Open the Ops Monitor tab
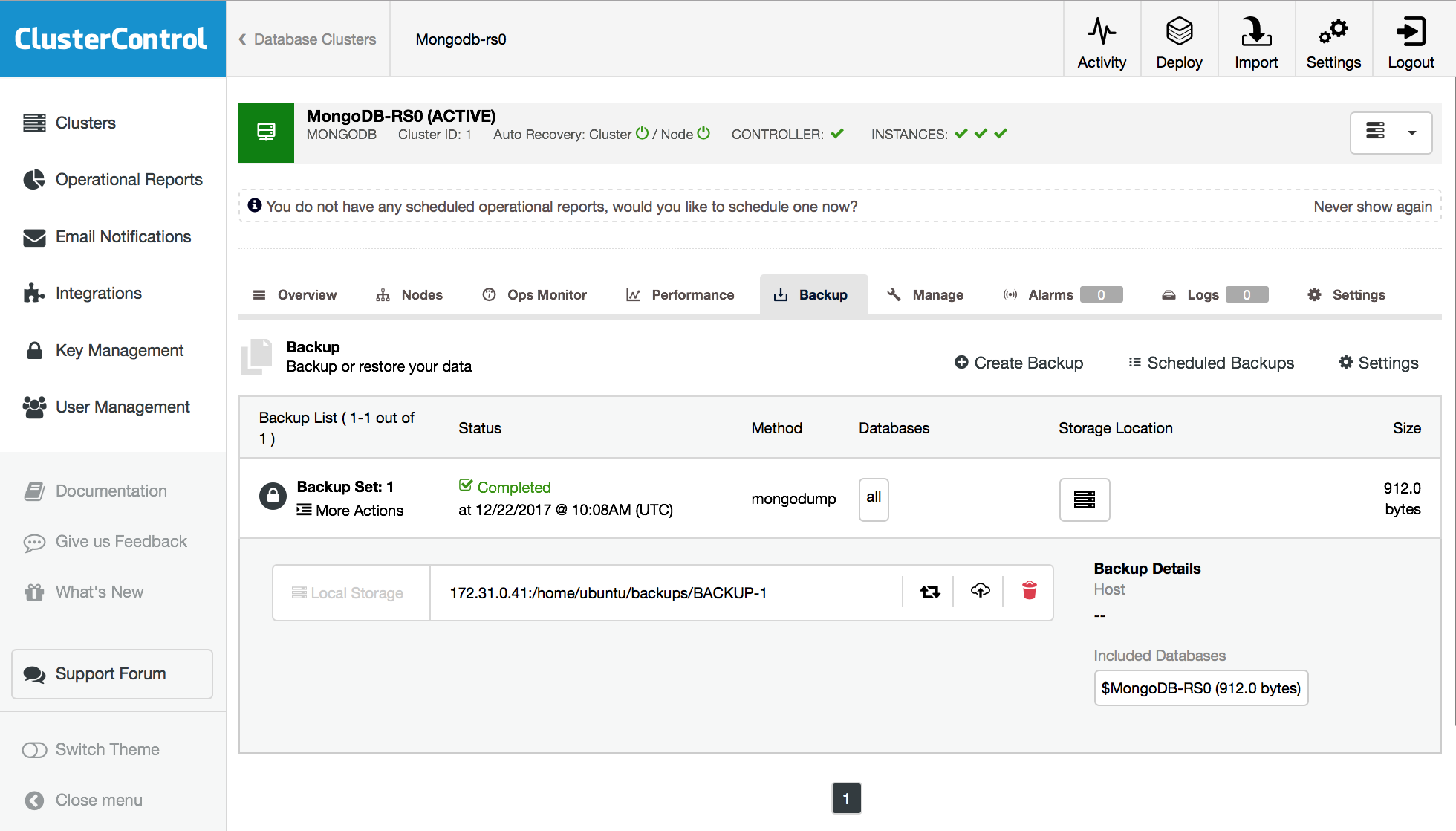 click(x=535, y=295)
